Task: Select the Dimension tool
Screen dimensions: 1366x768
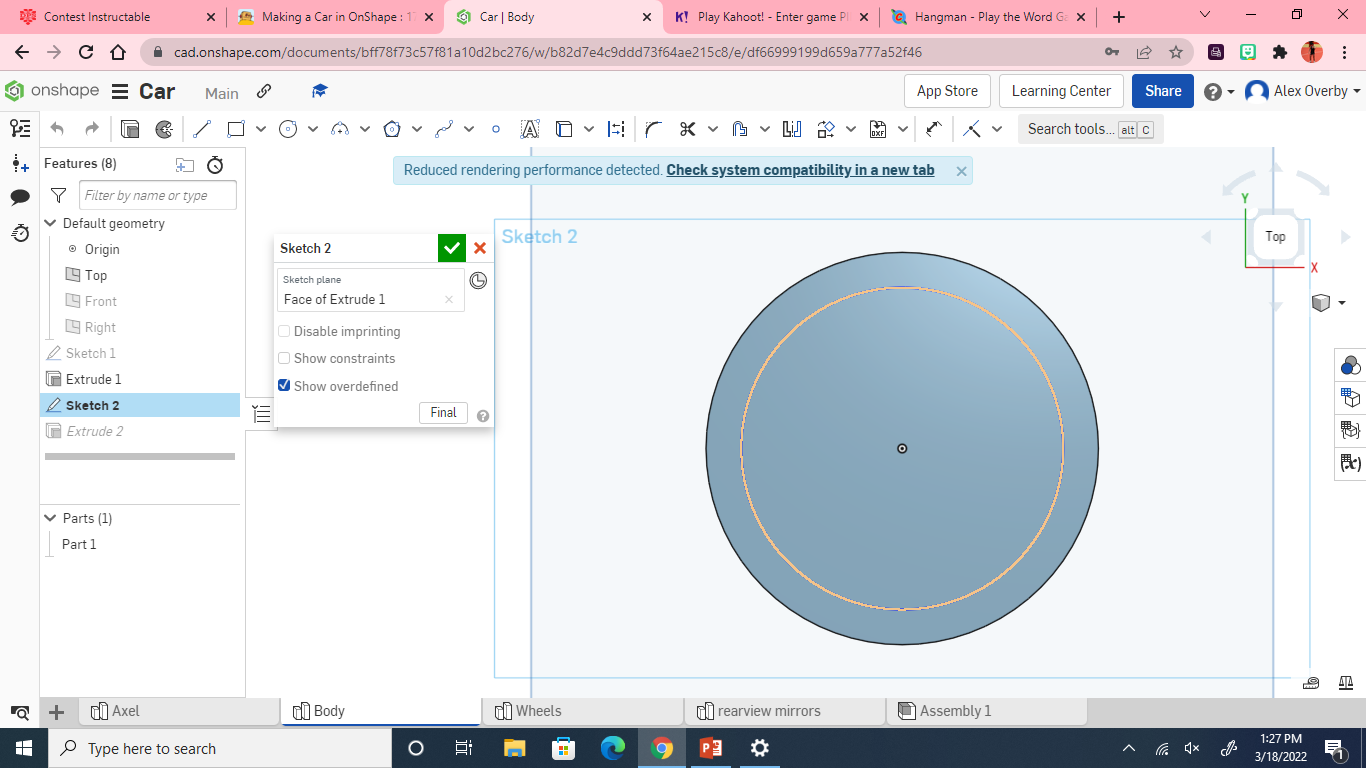Action: (x=617, y=129)
